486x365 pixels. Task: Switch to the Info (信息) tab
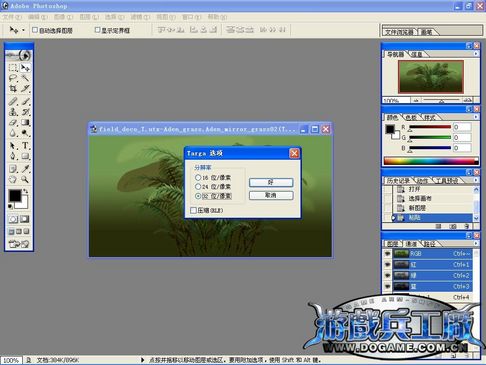click(417, 54)
